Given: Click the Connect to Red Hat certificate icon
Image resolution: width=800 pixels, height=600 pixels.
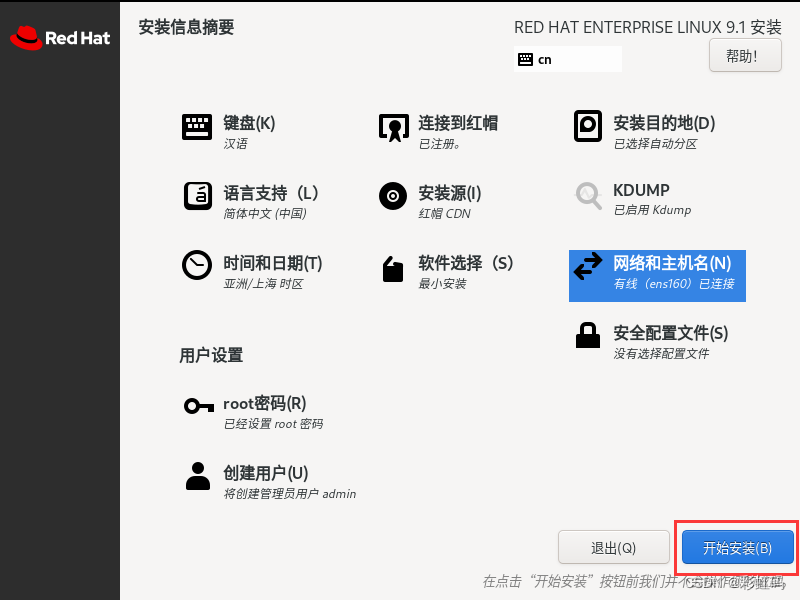Looking at the screenshot, I should (x=393, y=128).
